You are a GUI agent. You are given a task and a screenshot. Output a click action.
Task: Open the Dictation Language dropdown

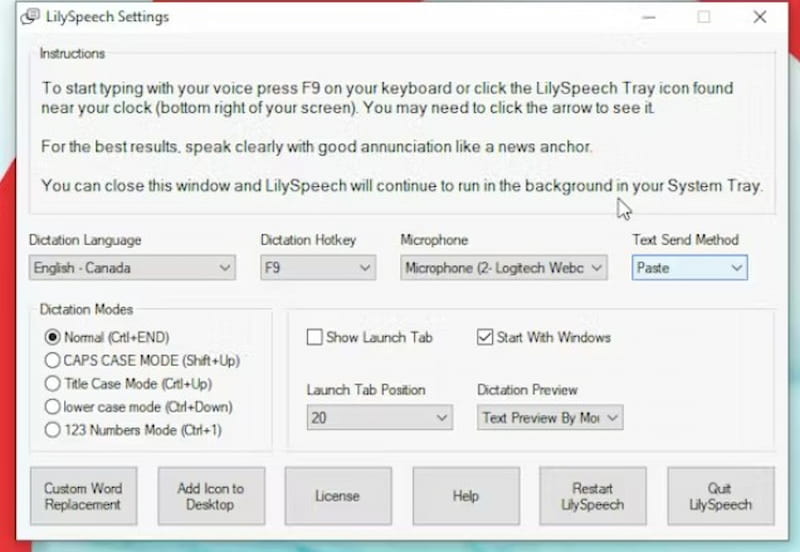[132, 268]
